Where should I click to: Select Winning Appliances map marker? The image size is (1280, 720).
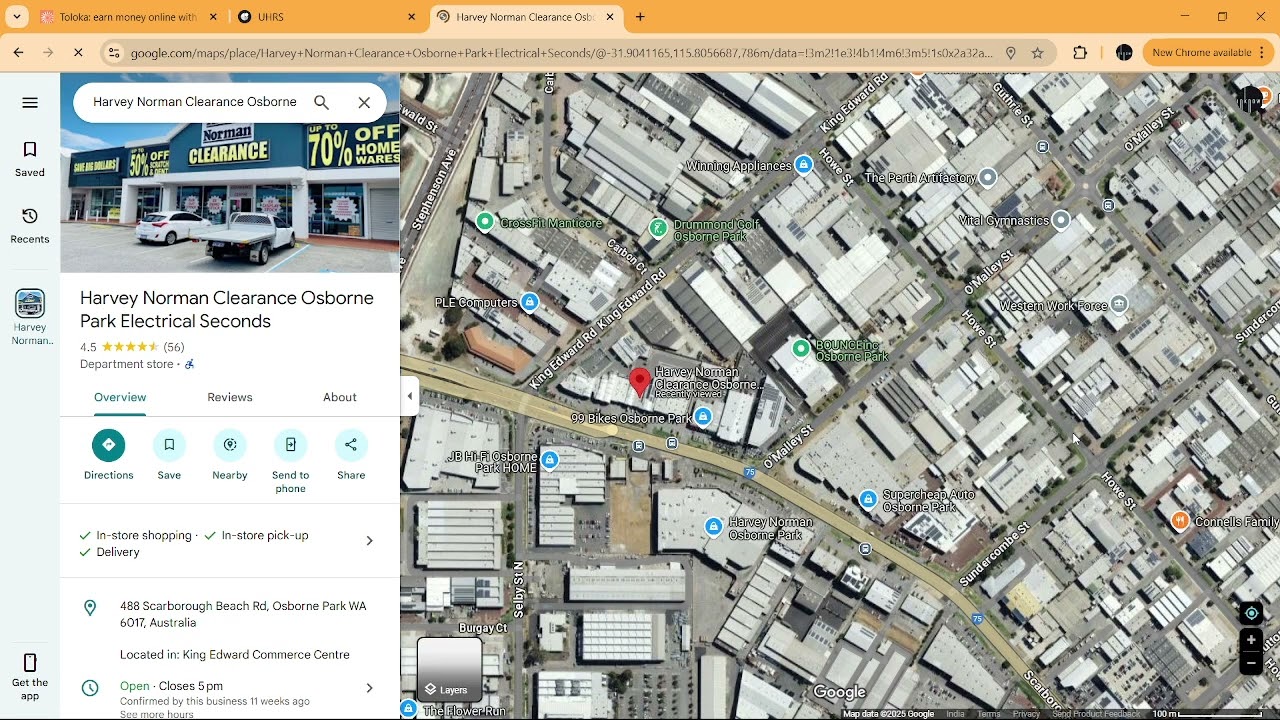pyautogui.click(x=803, y=165)
